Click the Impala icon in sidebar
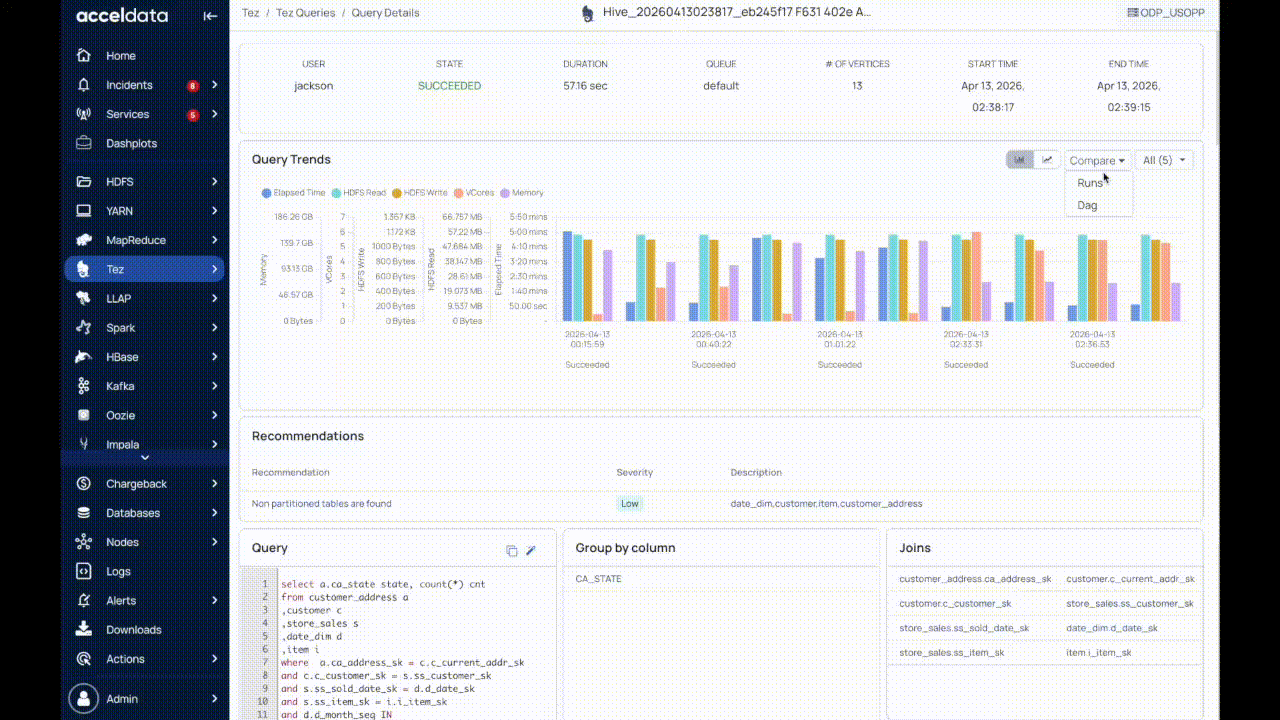The image size is (1280, 720). click(84, 444)
